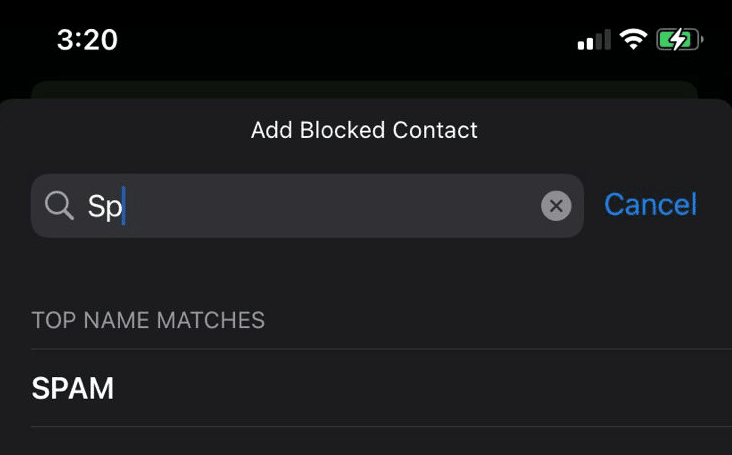
Task: Tap the Add Blocked Contact title
Action: (364, 130)
